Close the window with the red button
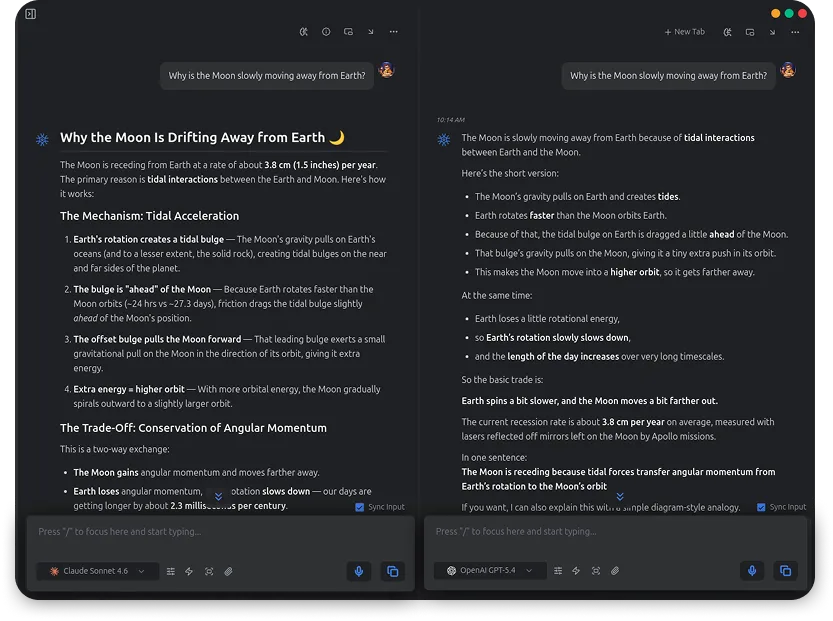 coord(802,13)
